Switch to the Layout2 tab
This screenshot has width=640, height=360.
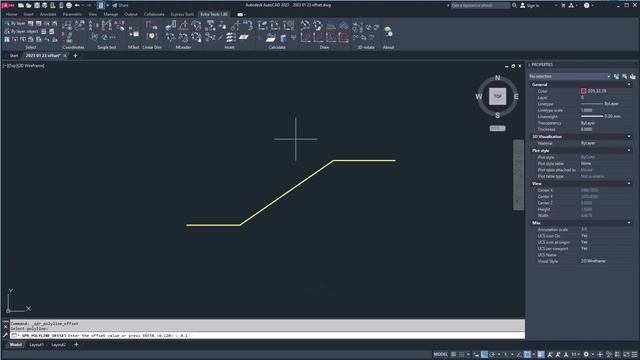click(58, 344)
